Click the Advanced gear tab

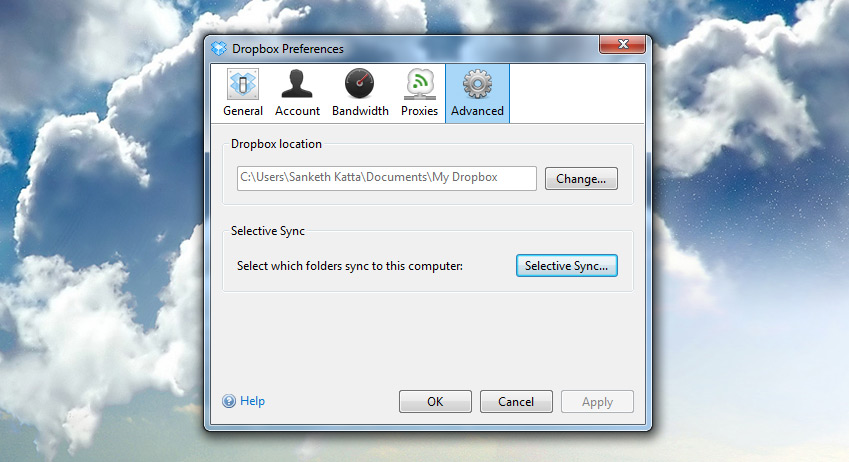pyautogui.click(x=477, y=93)
